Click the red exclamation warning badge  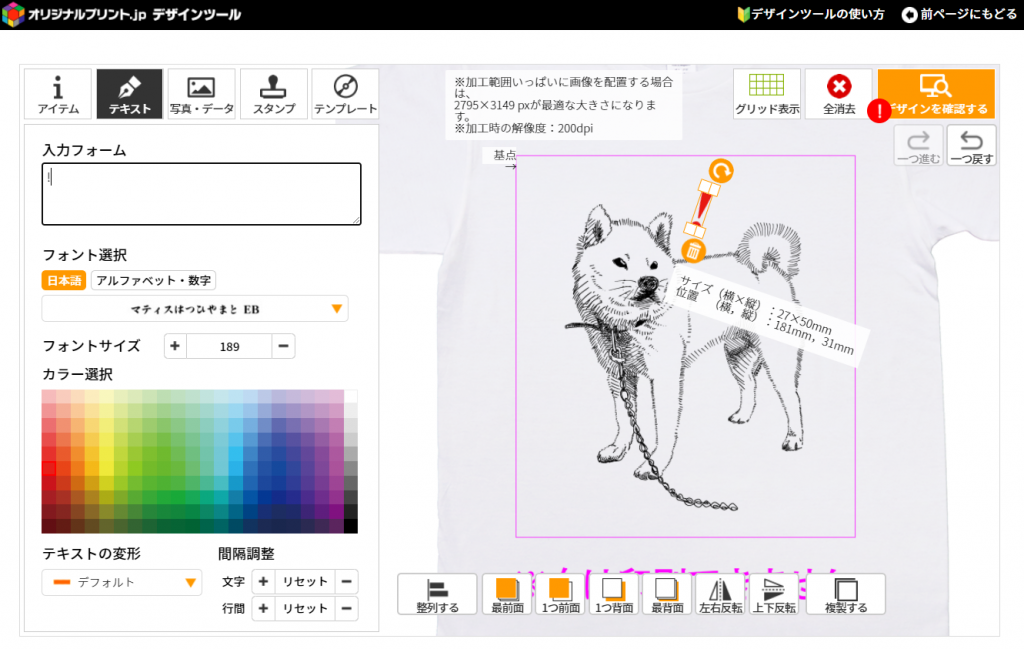879,110
